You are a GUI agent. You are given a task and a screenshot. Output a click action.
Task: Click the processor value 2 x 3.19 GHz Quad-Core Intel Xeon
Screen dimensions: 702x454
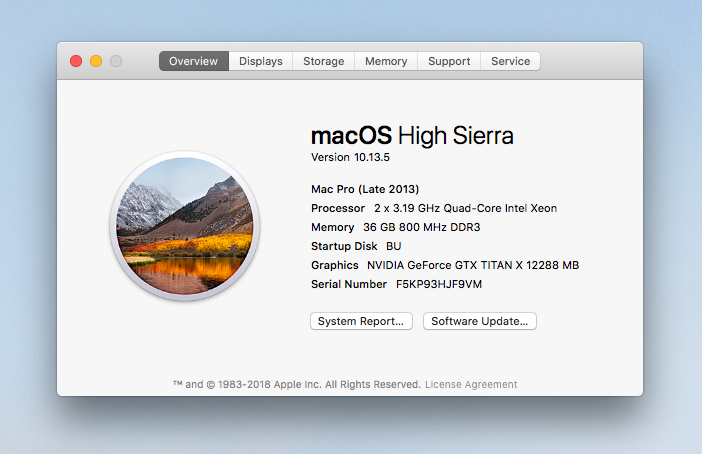click(x=466, y=208)
